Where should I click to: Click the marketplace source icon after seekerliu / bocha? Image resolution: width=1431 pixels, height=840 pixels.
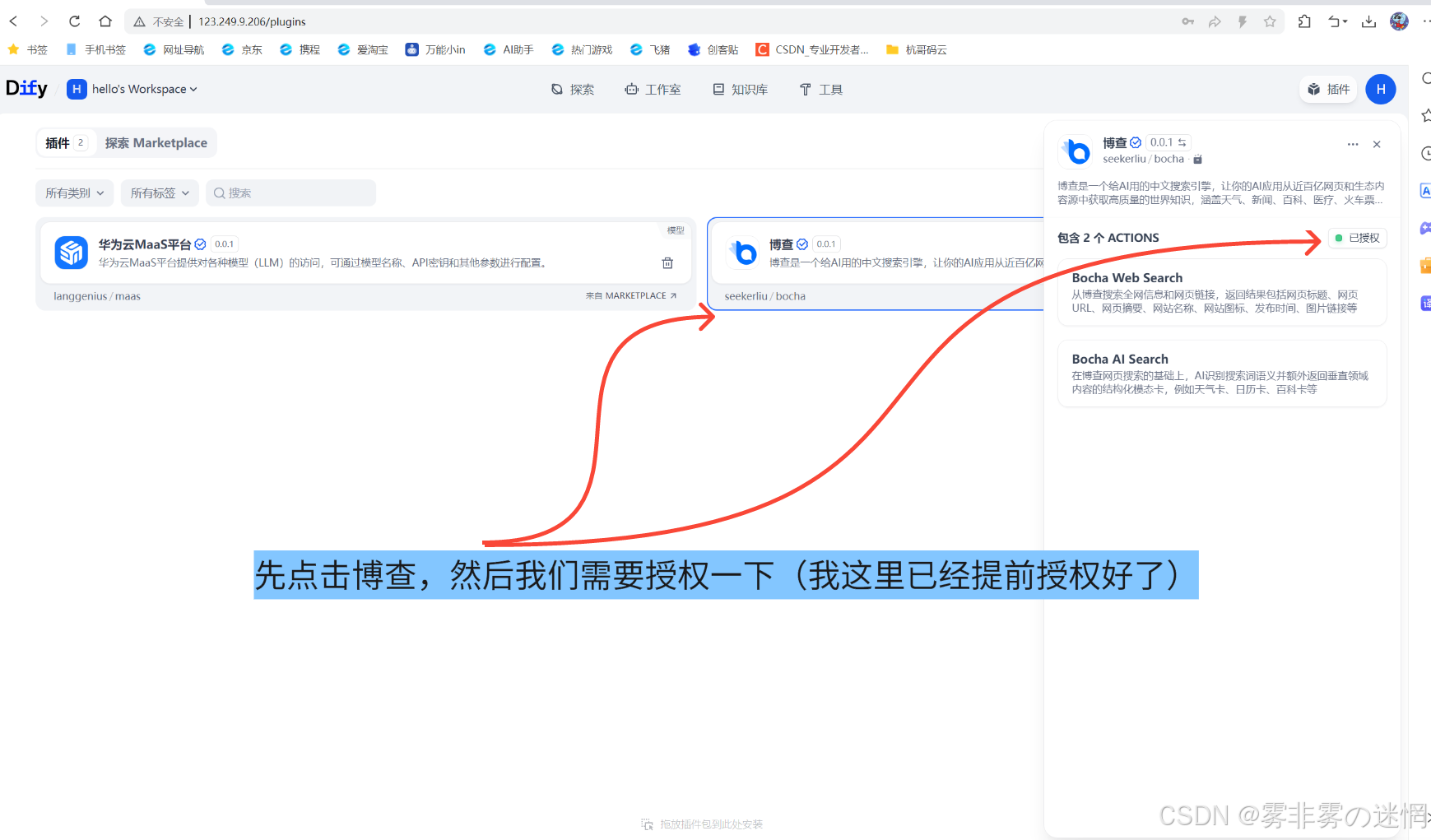click(1198, 160)
